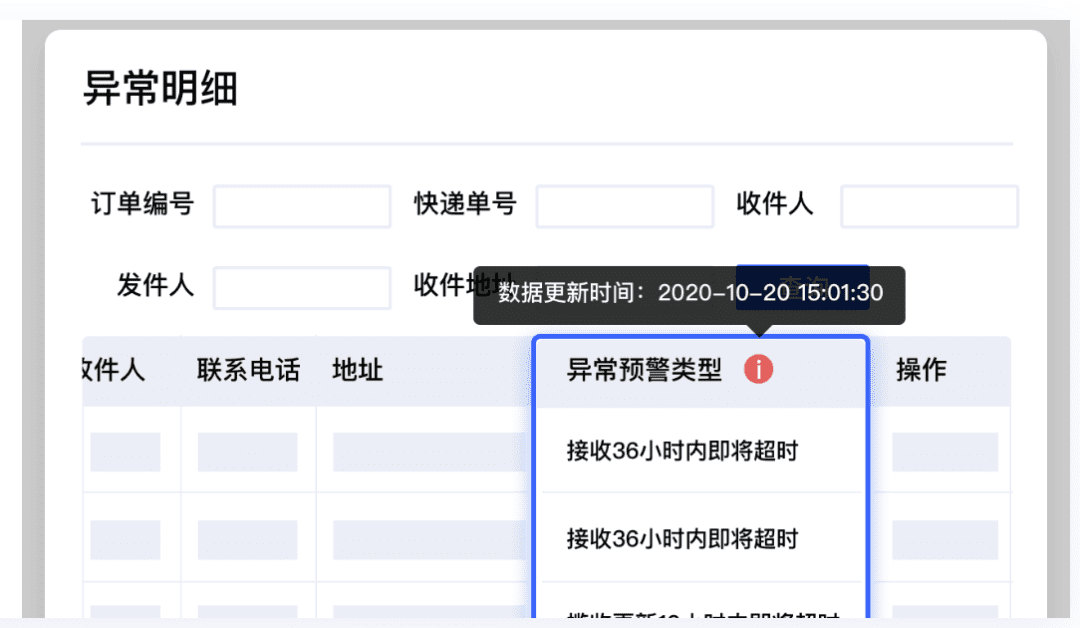Click the 地址 column header
This screenshot has height=628, width=1080.
[x=358, y=371]
